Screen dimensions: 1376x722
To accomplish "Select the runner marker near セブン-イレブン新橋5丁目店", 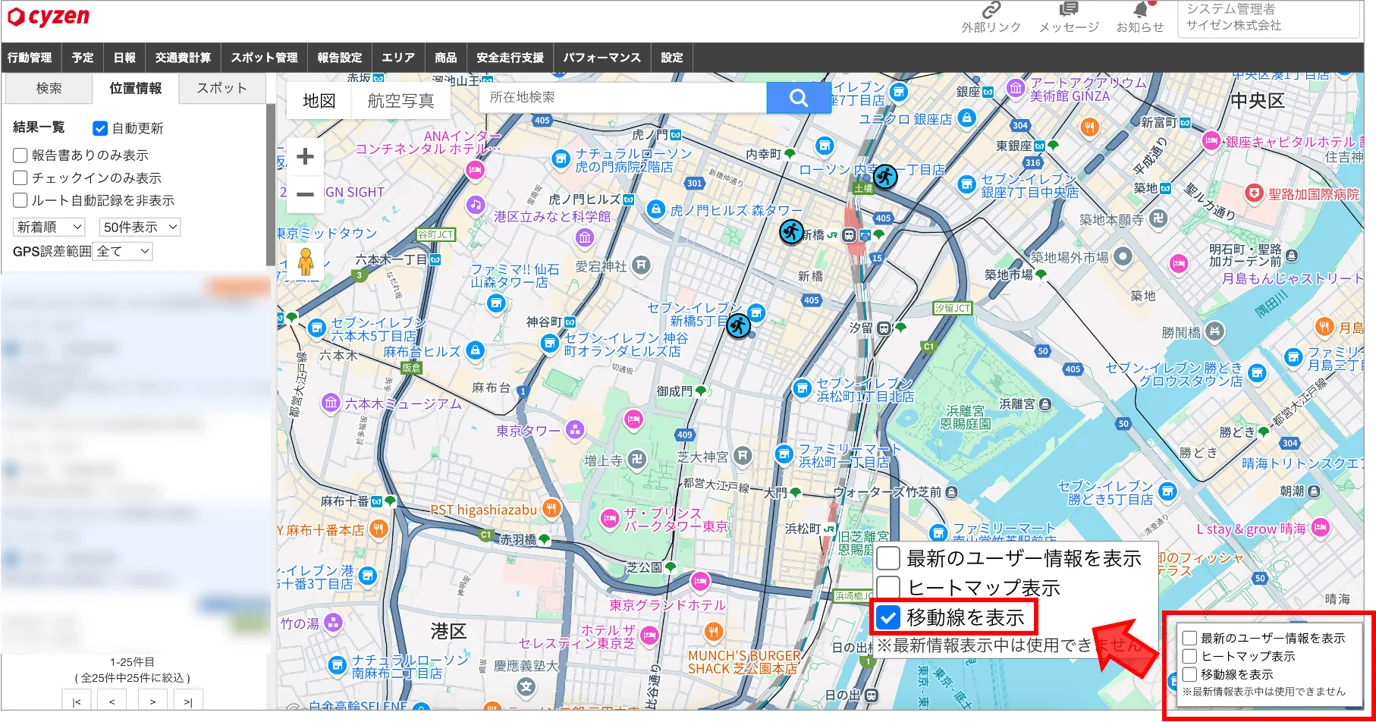I will [738, 325].
